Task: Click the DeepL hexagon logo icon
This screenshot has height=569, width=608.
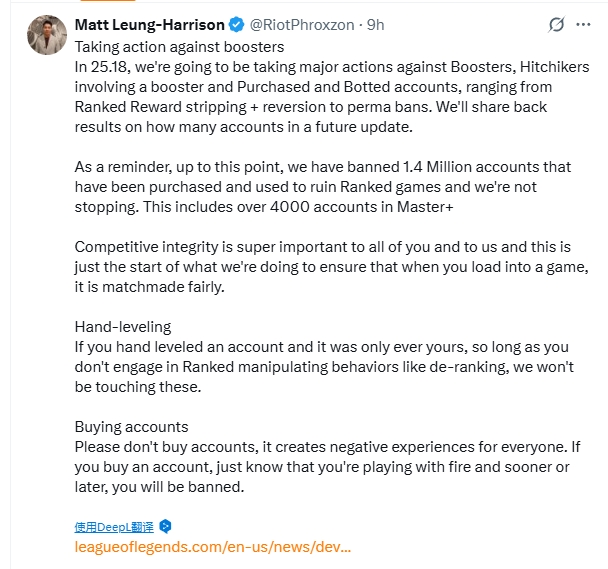Action: (166, 526)
